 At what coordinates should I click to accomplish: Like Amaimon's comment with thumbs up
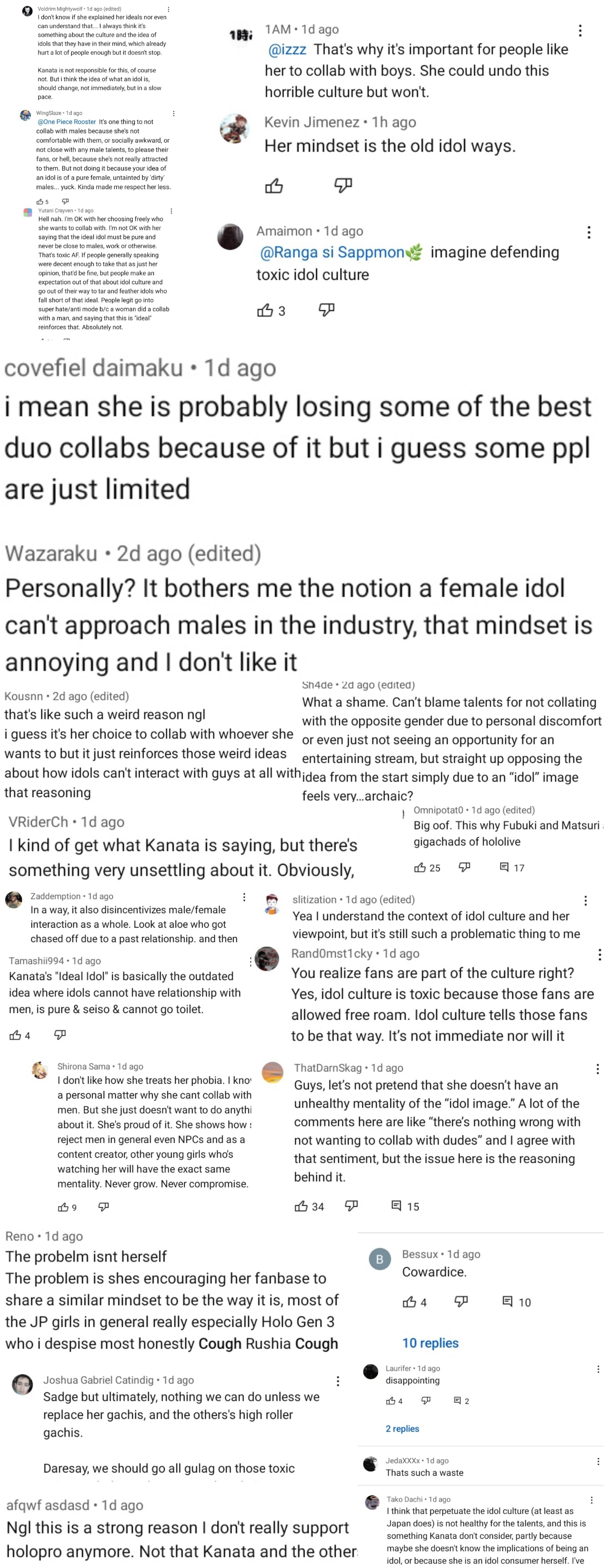click(265, 311)
